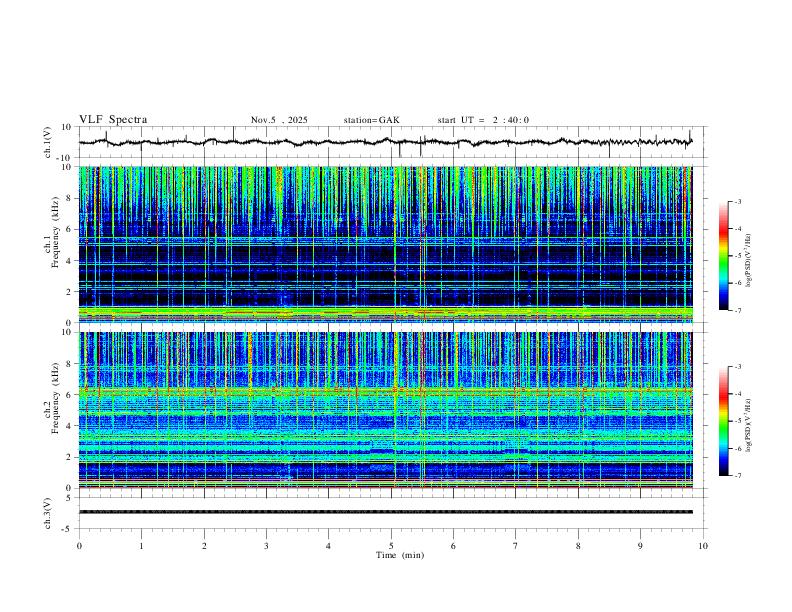Click time axis tick label "9"
792x612 pixels.
click(640, 546)
